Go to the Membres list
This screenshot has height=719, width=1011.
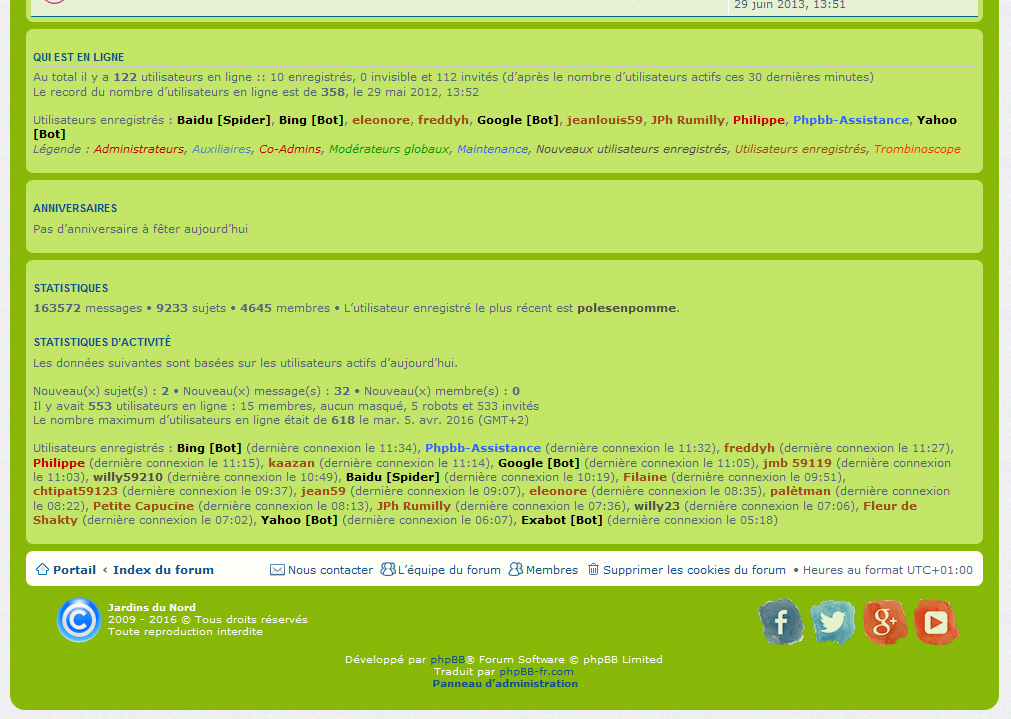click(x=551, y=570)
